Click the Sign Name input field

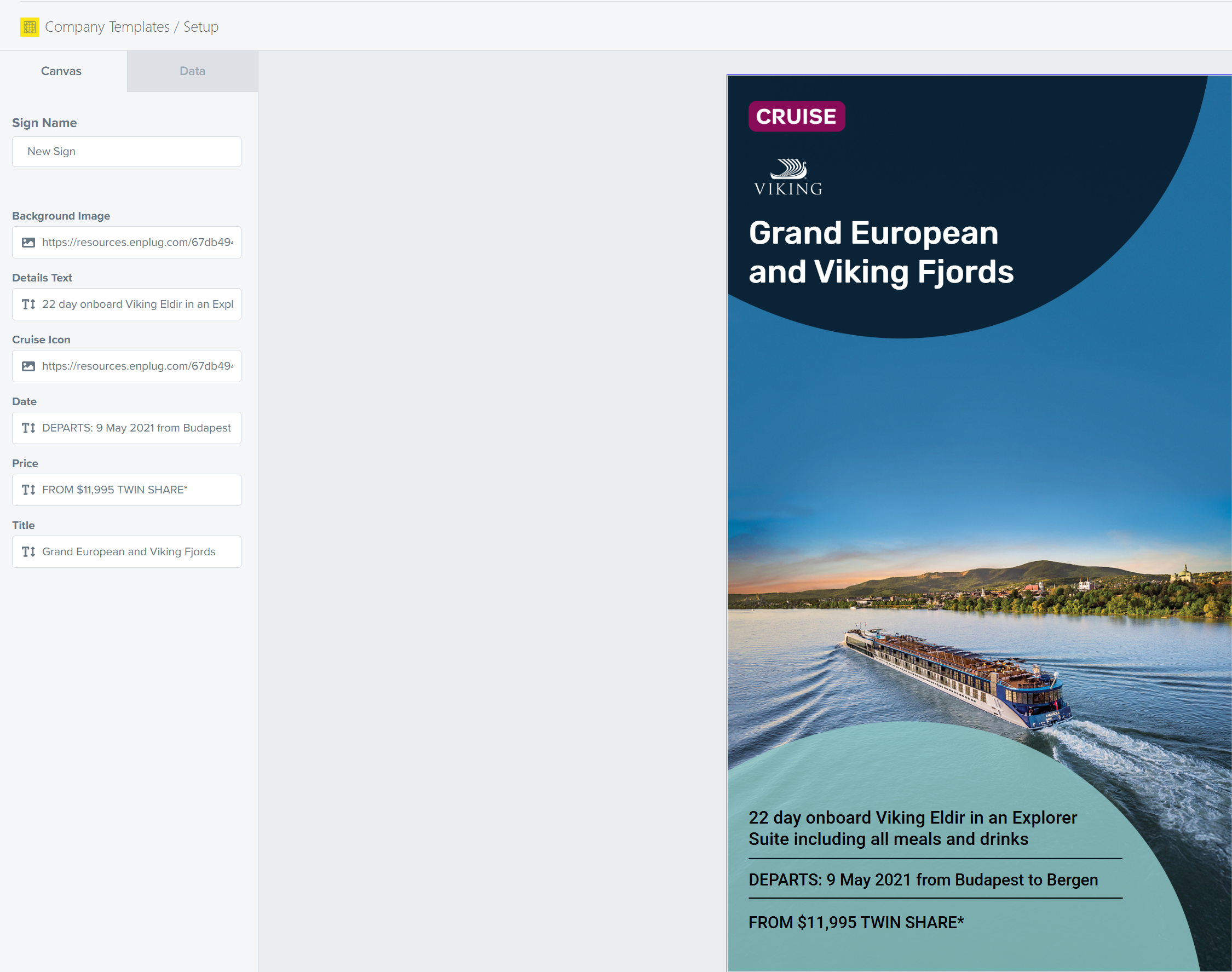coord(126,151)
